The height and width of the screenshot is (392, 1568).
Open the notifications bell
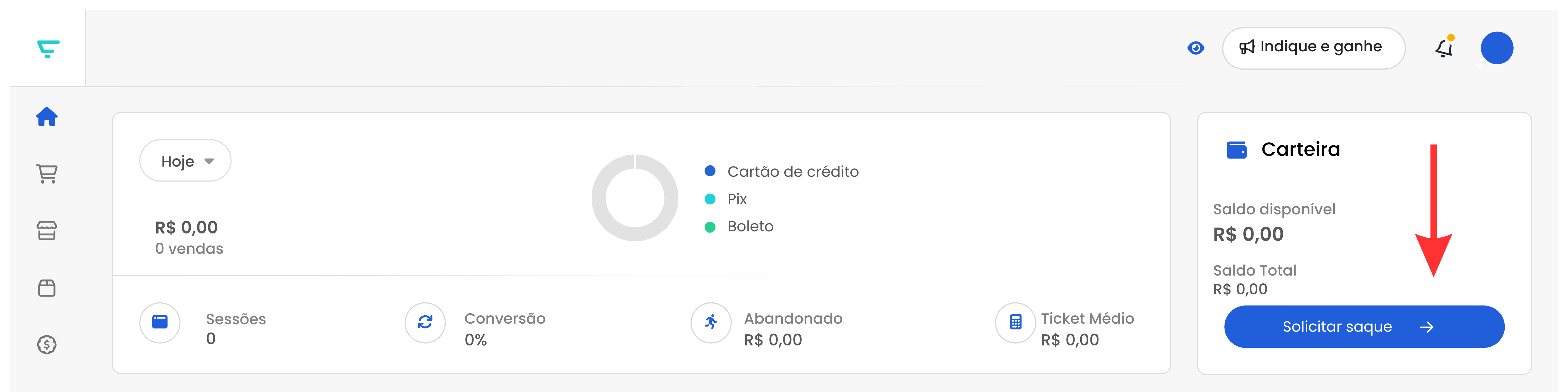coord(1444,47)
